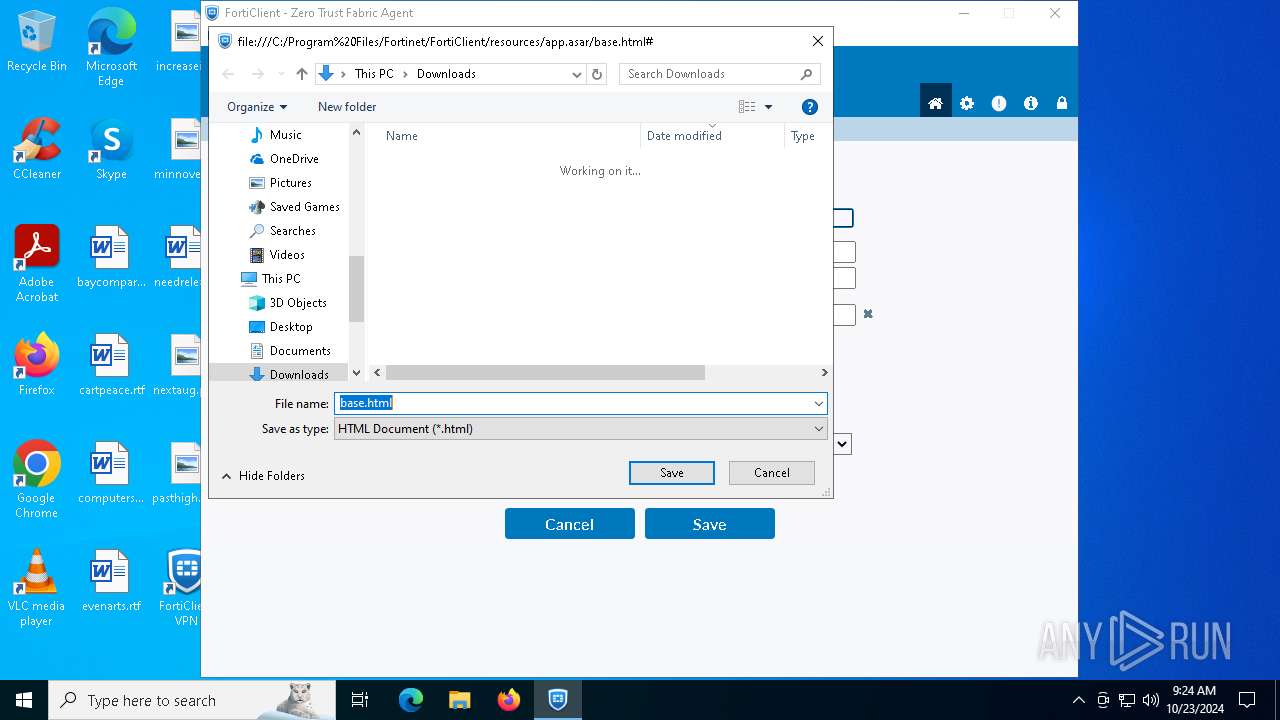Screen dimensions: 1280x720
Task: Click the horizontal scrollbar in file list
Action: click(x=545, y=372)
